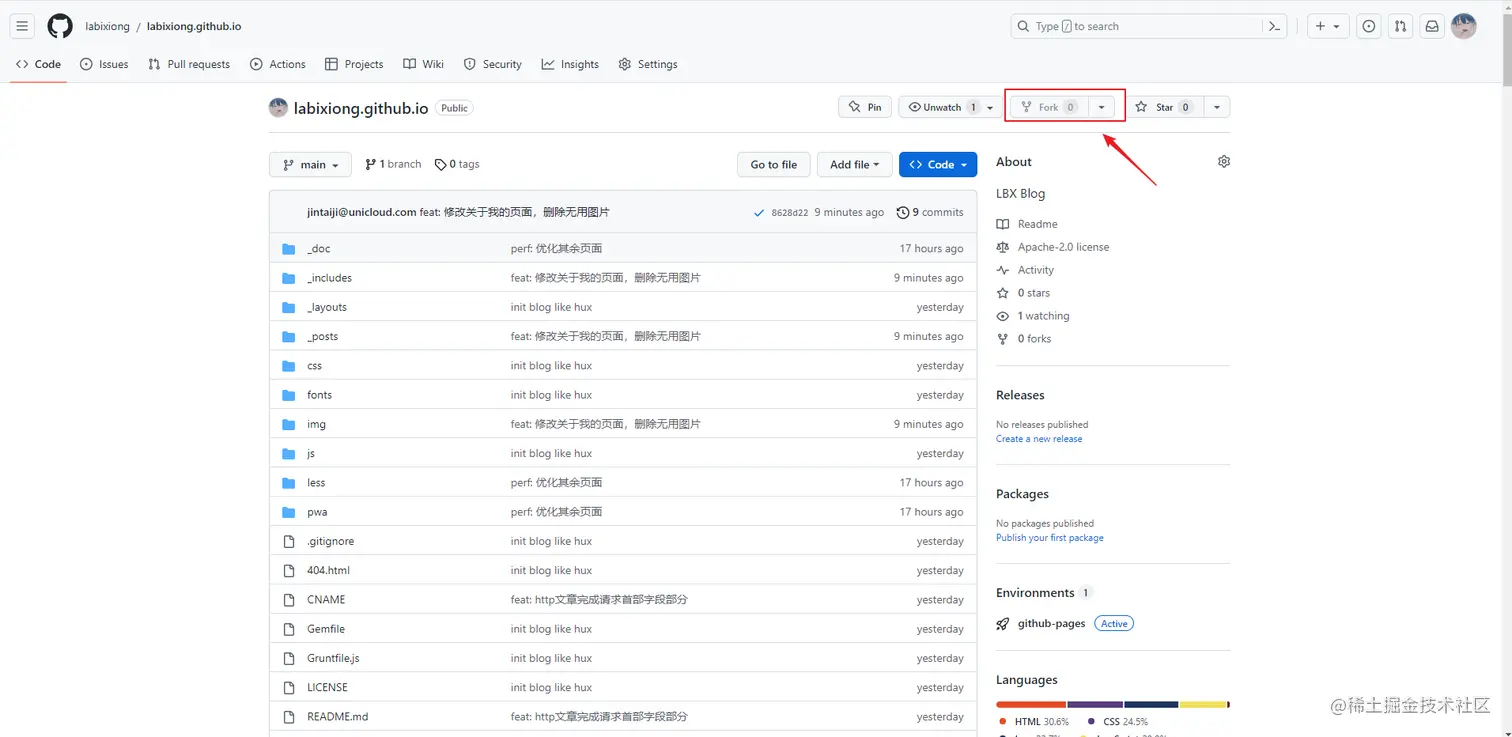Open the main branch dropdown
This screenshot has height=737, width=1512.
(x=310, y=164)
